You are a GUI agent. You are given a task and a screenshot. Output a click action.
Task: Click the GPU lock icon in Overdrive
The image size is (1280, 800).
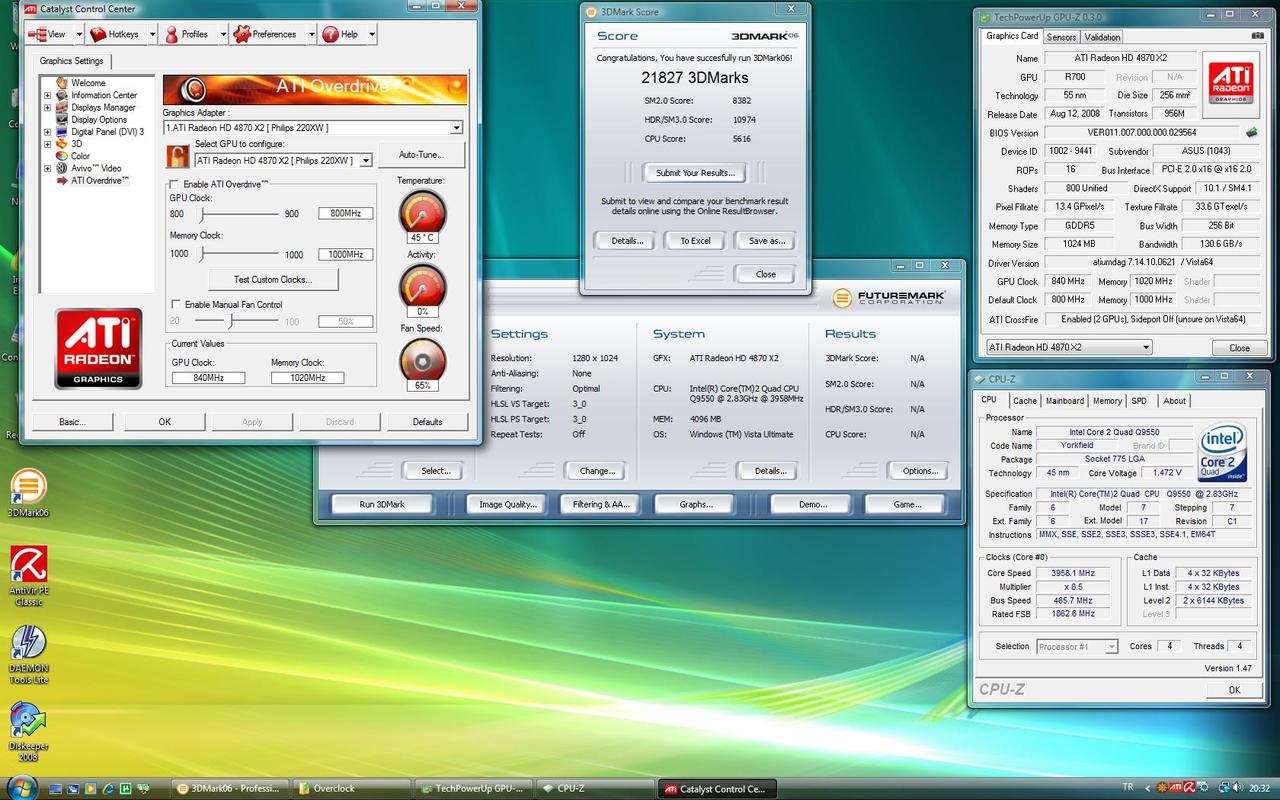[177, 156]
